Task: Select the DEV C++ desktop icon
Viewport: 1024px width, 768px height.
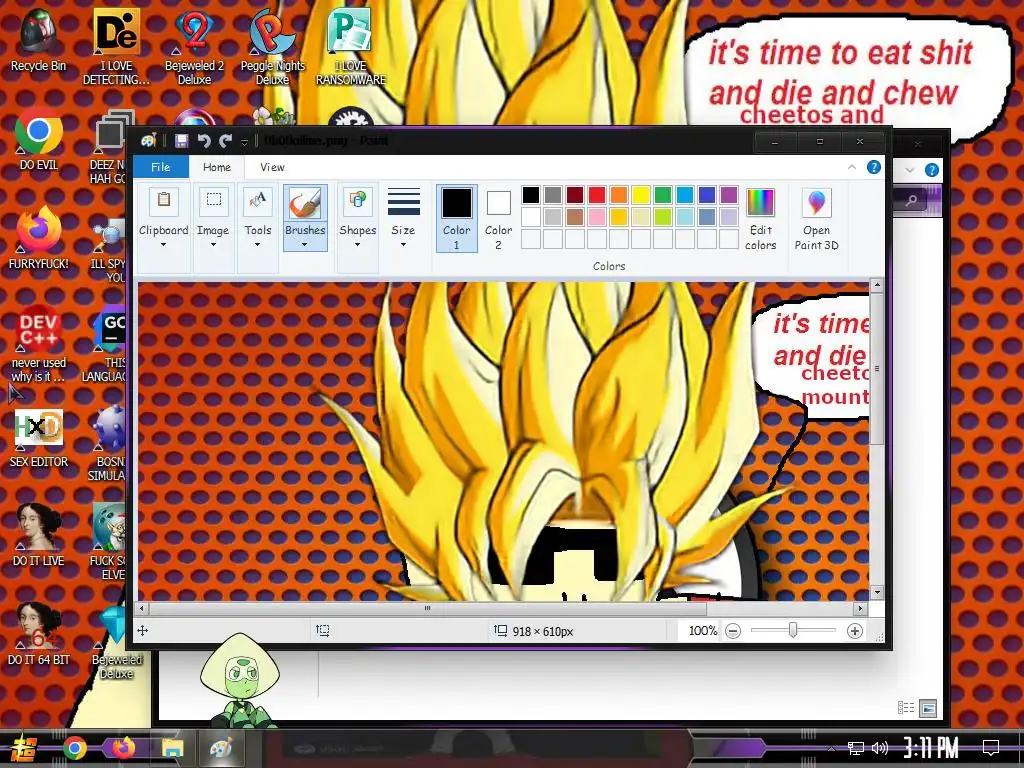Action: (38, 344)
